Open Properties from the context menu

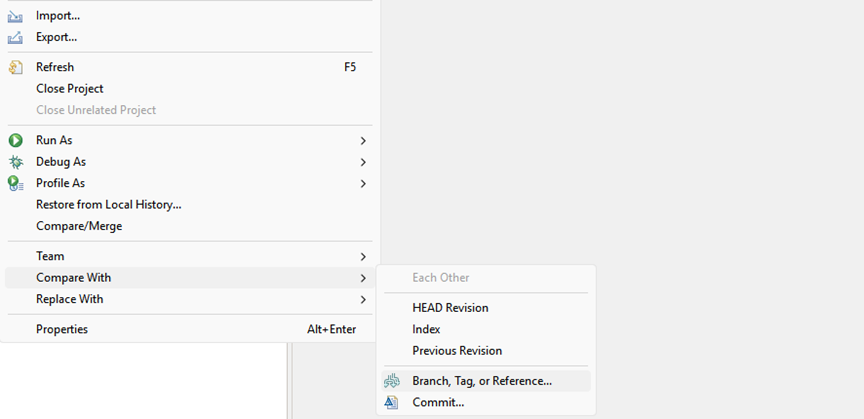(x=62, y=330)
